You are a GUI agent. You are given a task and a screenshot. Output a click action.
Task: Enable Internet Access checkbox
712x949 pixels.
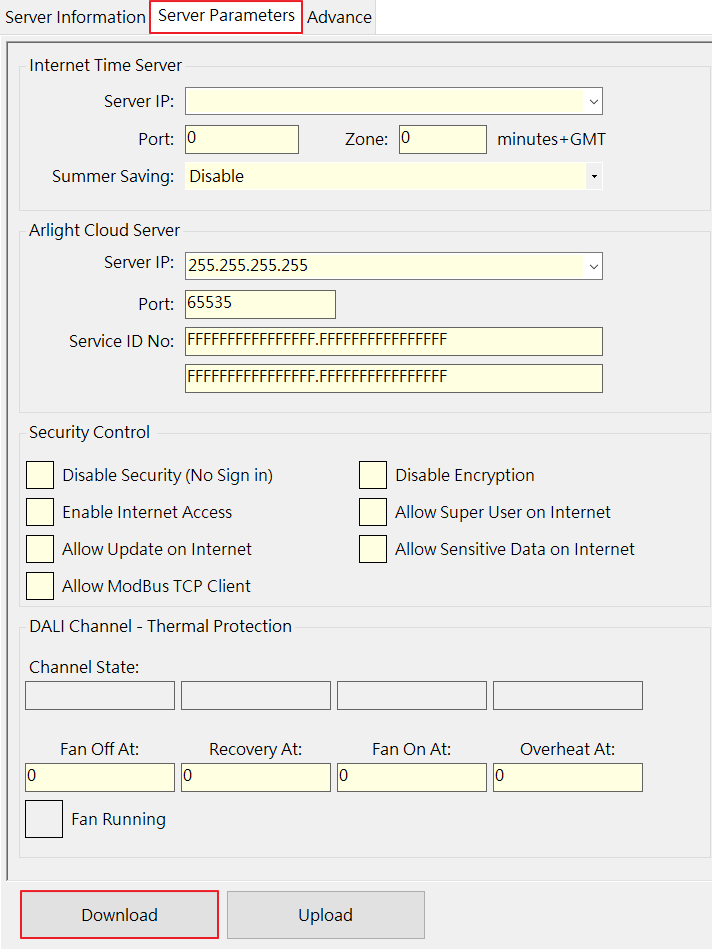coord(40,512)
